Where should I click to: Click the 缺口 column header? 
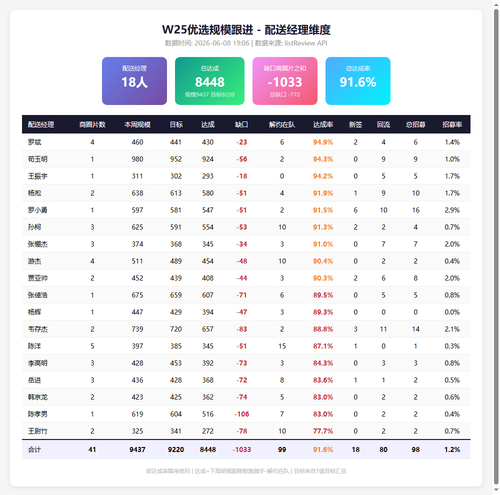242,125
